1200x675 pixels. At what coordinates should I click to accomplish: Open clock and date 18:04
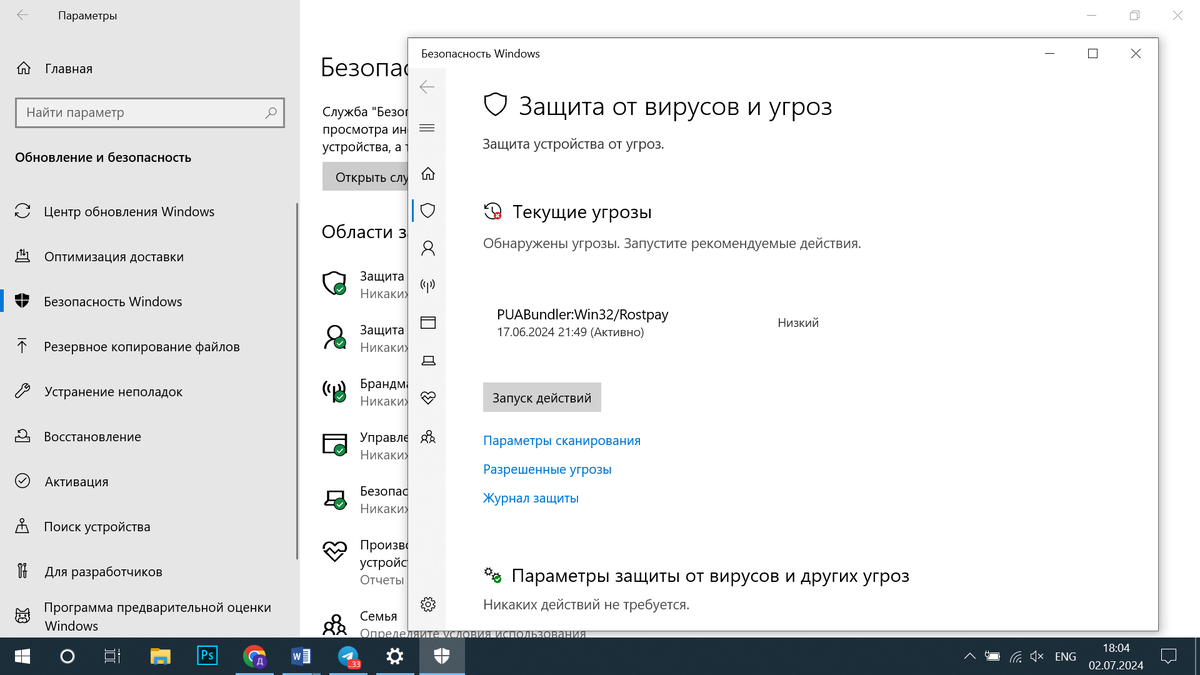pos(1114,656)
